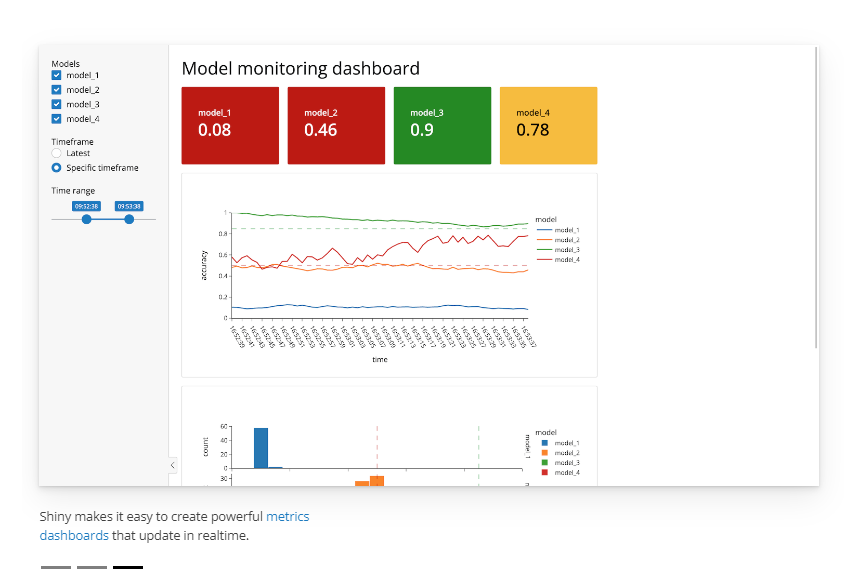The height and width of the screenshot is (587, 844).
Task: Click the right time range slider handle
Action: [x=129, y=220]
